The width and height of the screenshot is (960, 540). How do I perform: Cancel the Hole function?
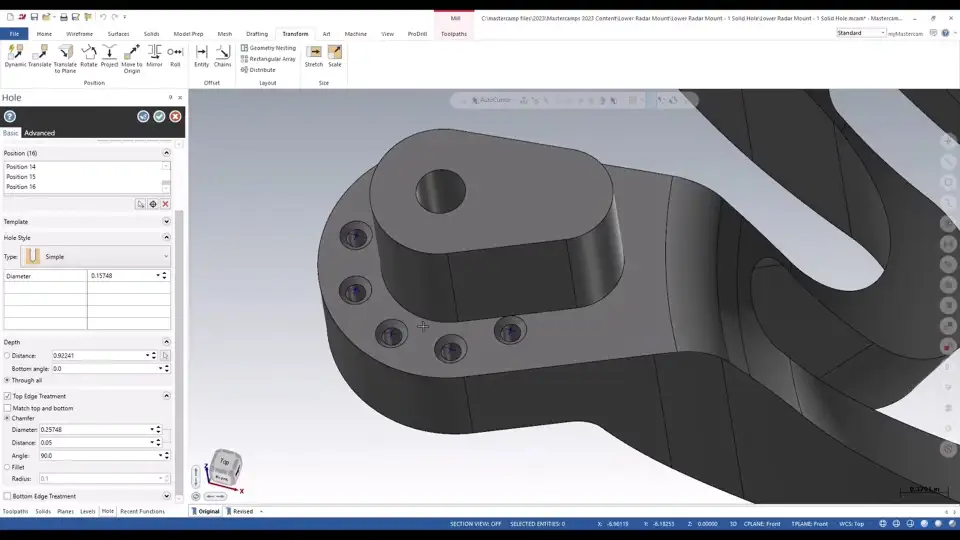pos(175,116)
